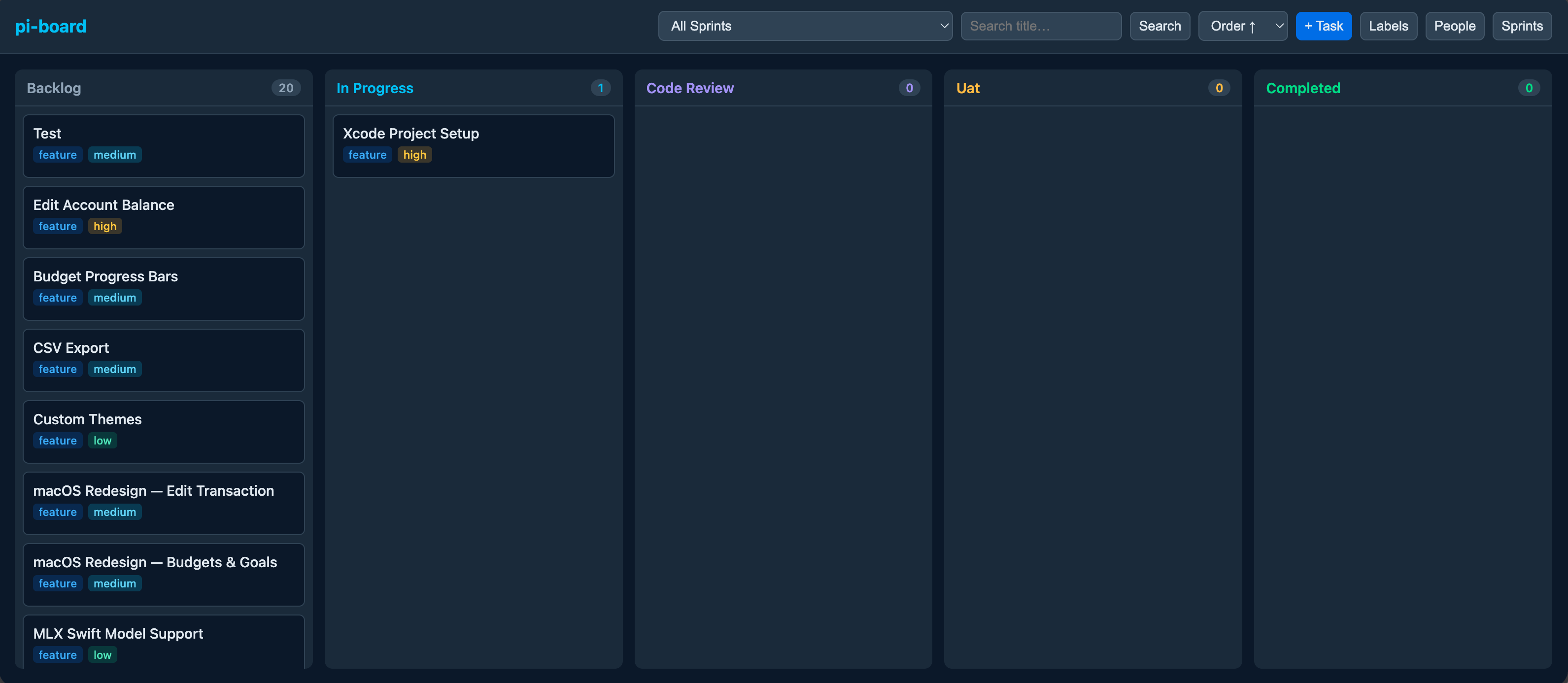Image resolution: width=1568 pixels, height=683 pixels.
Task: Click the high tag on Xcode Project Setup
Action: (414, 155)
